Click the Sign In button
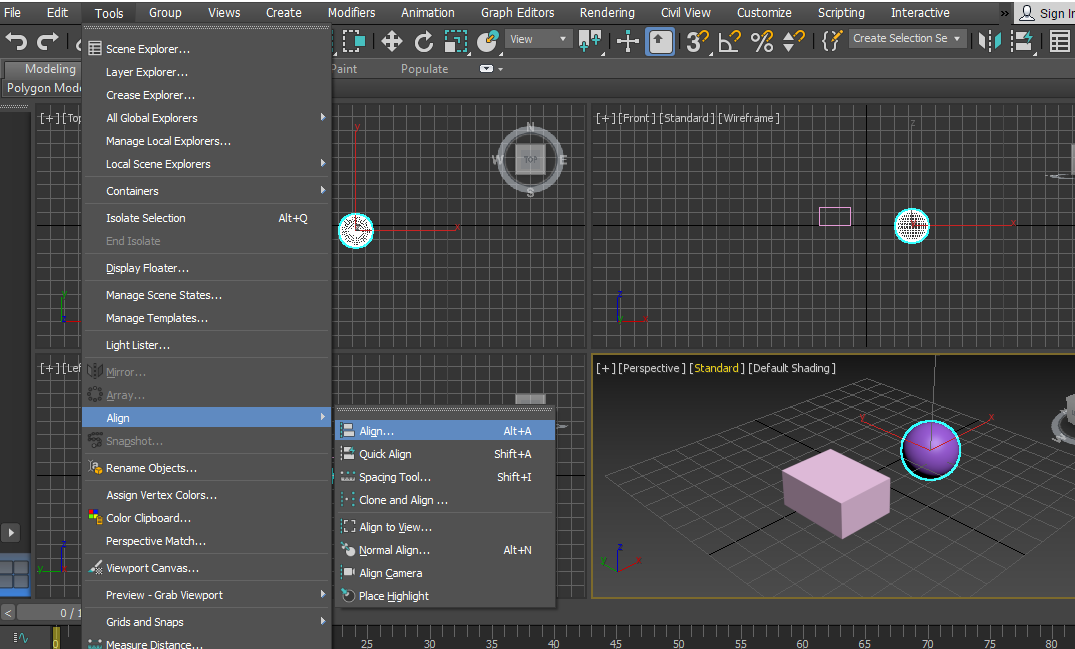 (x=1050, y=13)
